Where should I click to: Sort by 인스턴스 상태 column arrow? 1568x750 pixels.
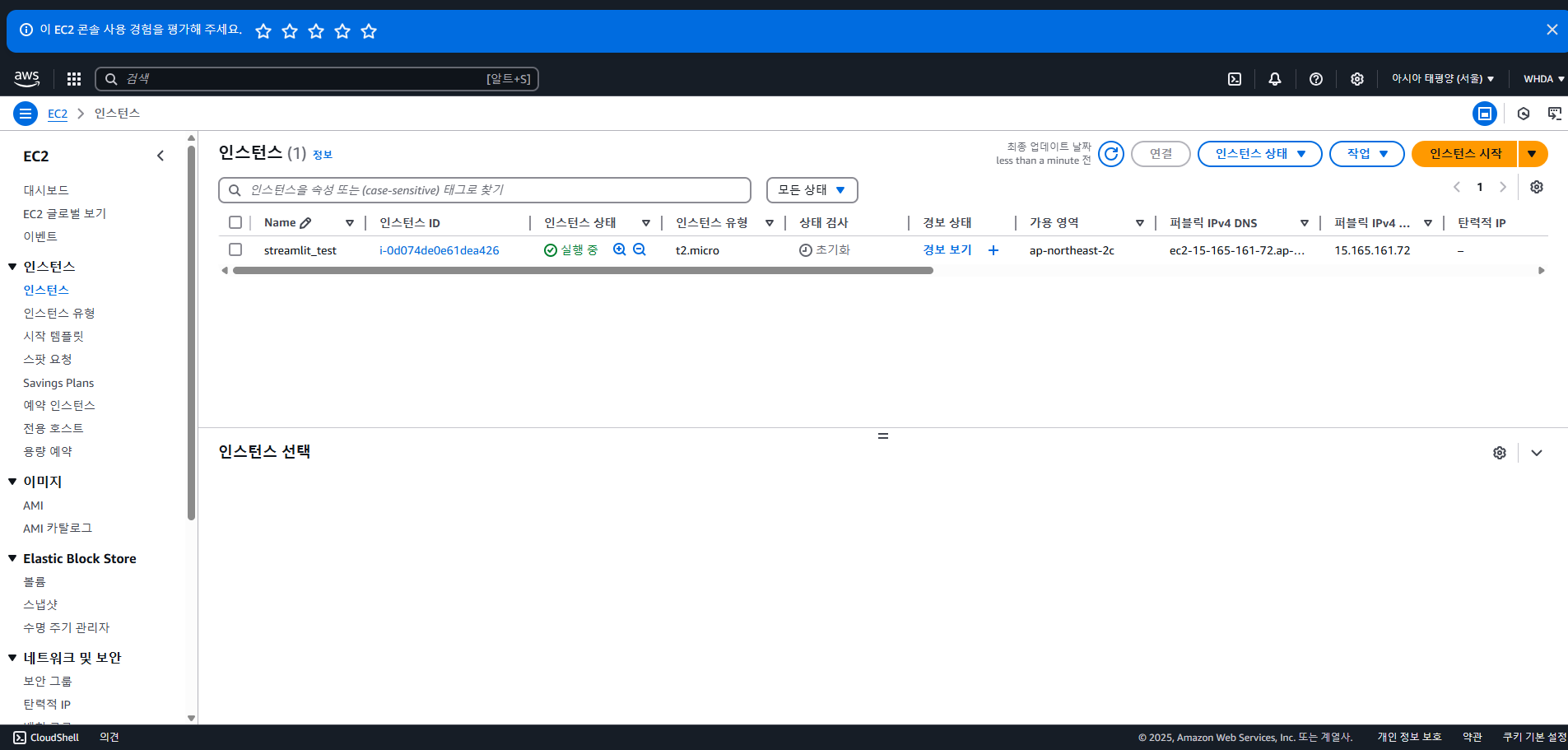point(646,223)
